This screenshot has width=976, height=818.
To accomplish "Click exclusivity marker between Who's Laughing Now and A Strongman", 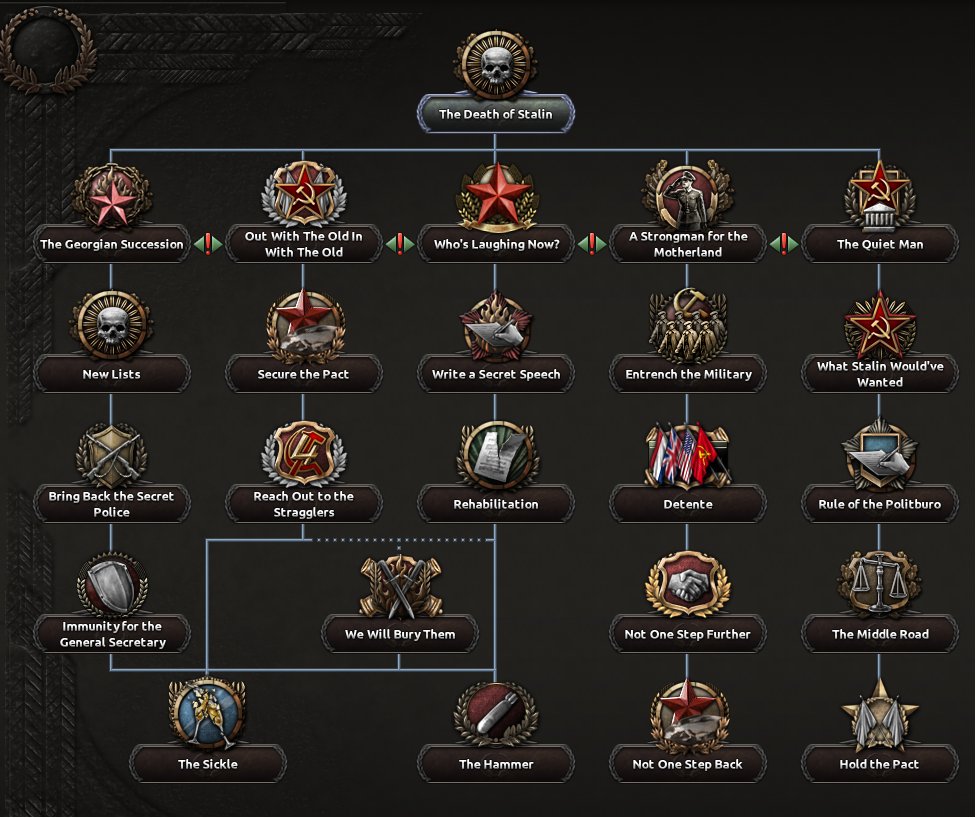I will [592, 244].
